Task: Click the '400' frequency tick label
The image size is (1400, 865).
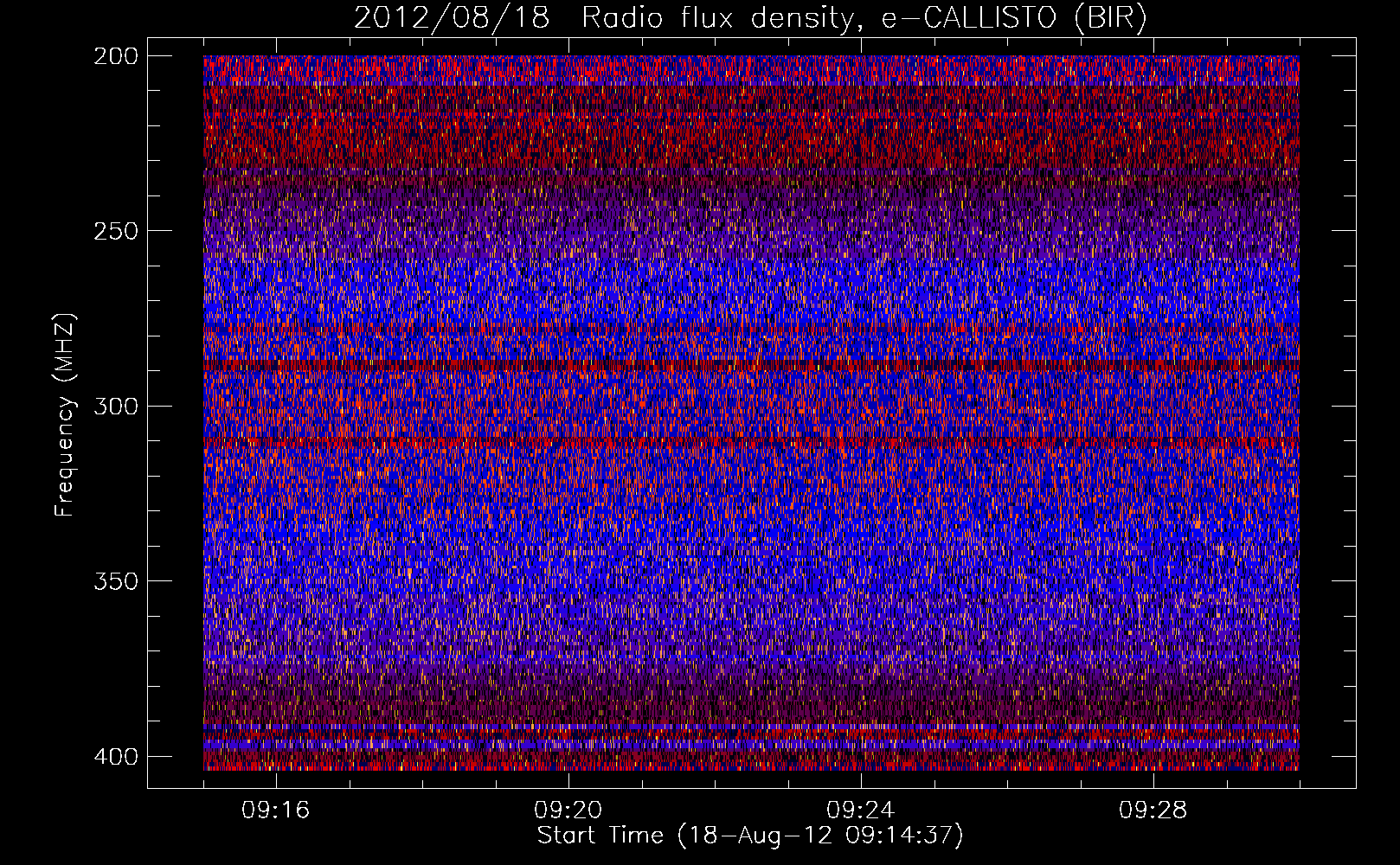Action: [x=115, y=756]
